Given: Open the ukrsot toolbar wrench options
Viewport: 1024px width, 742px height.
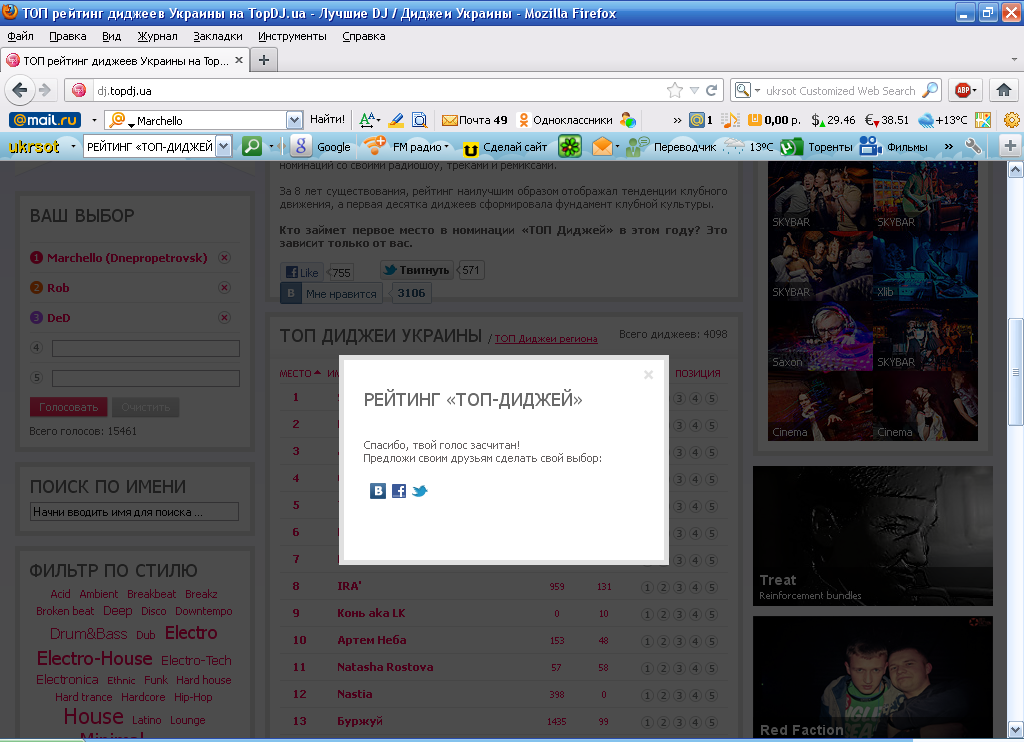Looking at the screenshot, I should point(973,146).
